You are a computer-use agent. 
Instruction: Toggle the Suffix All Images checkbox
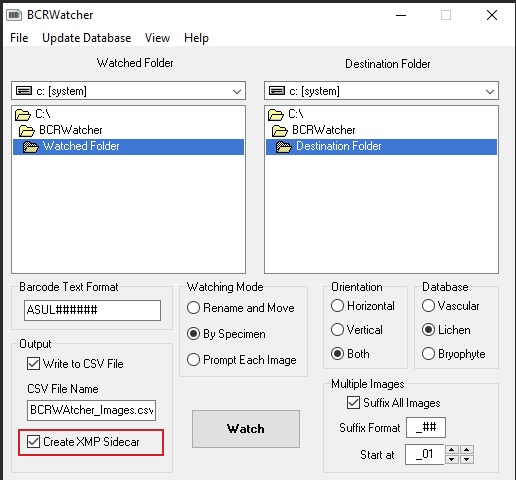pyautogui.click(x=353, y=403)
